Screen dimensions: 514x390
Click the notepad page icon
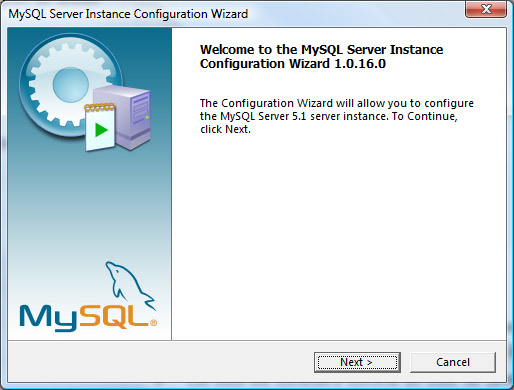coord(100,127)
